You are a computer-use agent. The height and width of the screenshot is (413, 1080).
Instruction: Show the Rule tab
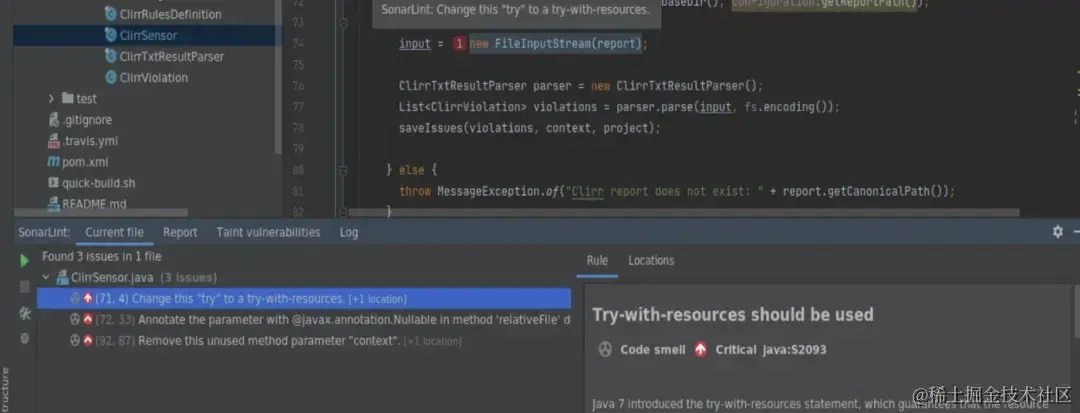pos(597,261)
